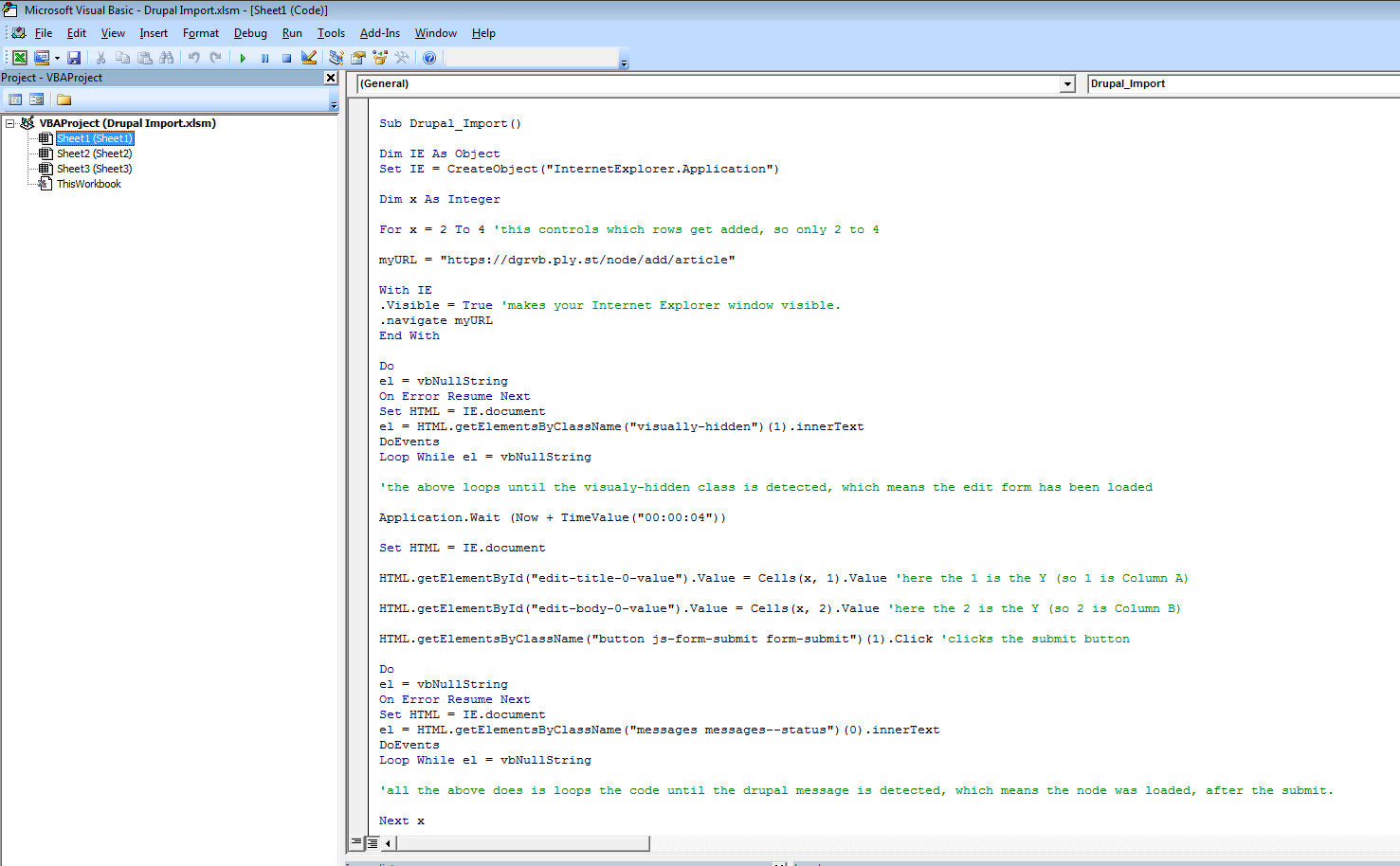Click the 'Dim IE As Object' line
1400x866 pixels.
439,153
